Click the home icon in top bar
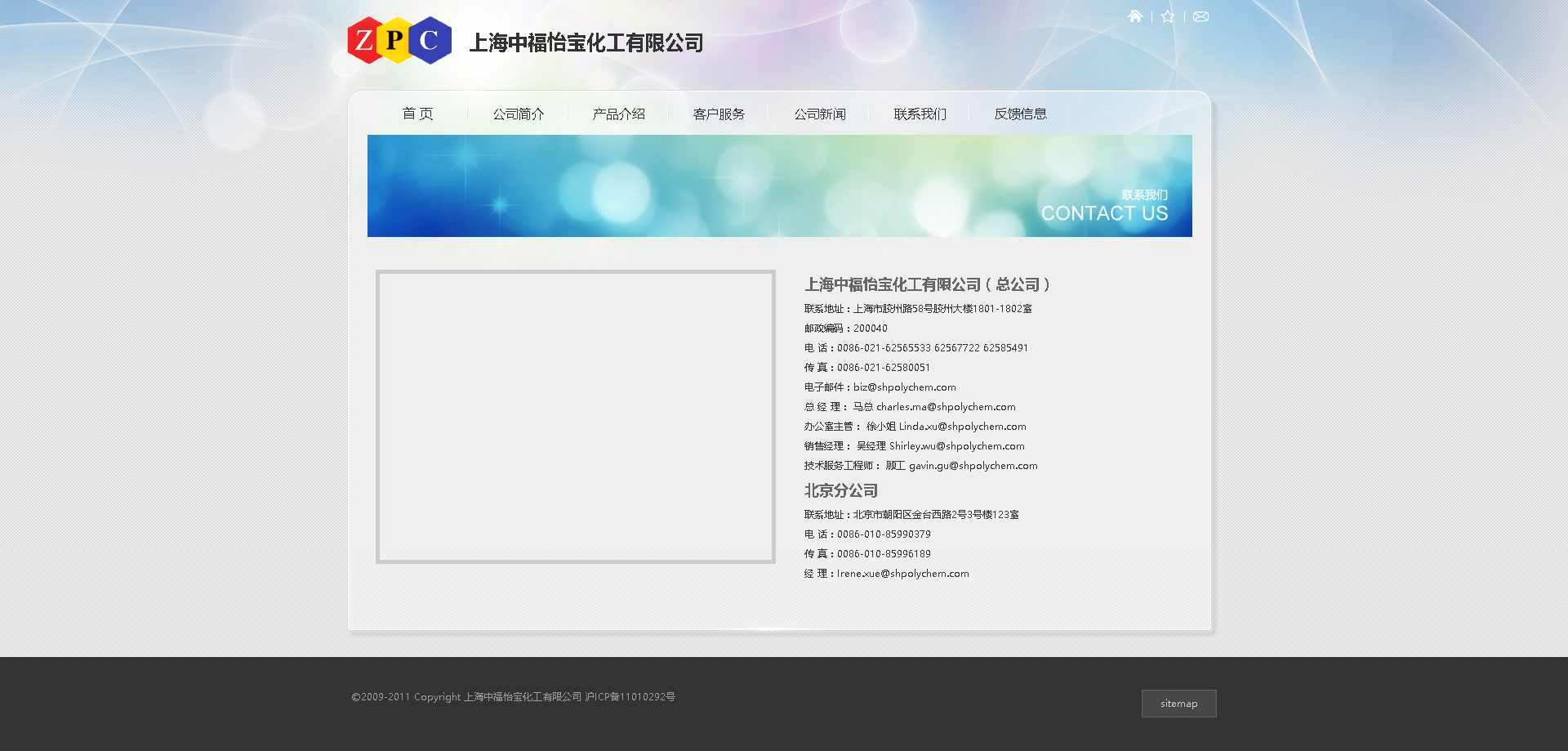The image size is (1568, 751). 1135,16
